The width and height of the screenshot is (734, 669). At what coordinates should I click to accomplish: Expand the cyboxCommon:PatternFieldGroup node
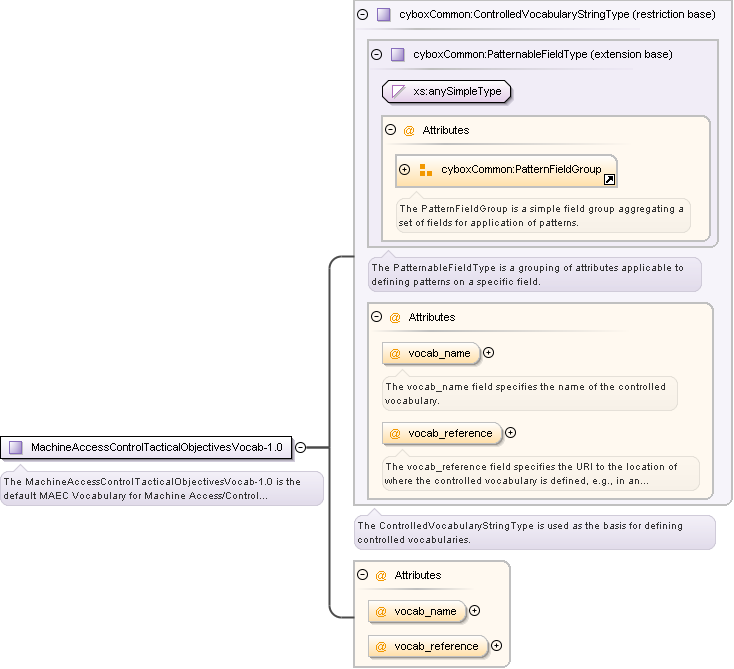click(x=404, y=169)
